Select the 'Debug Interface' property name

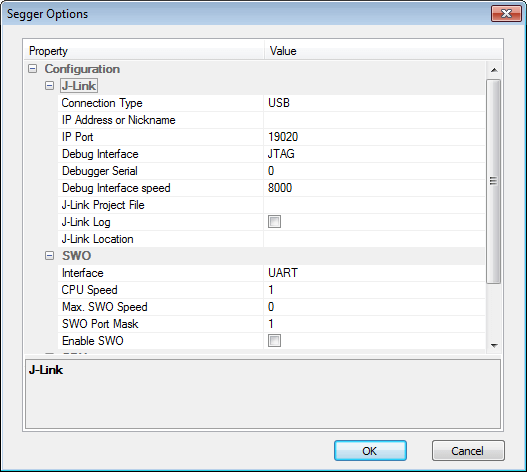tap(100, 154)
